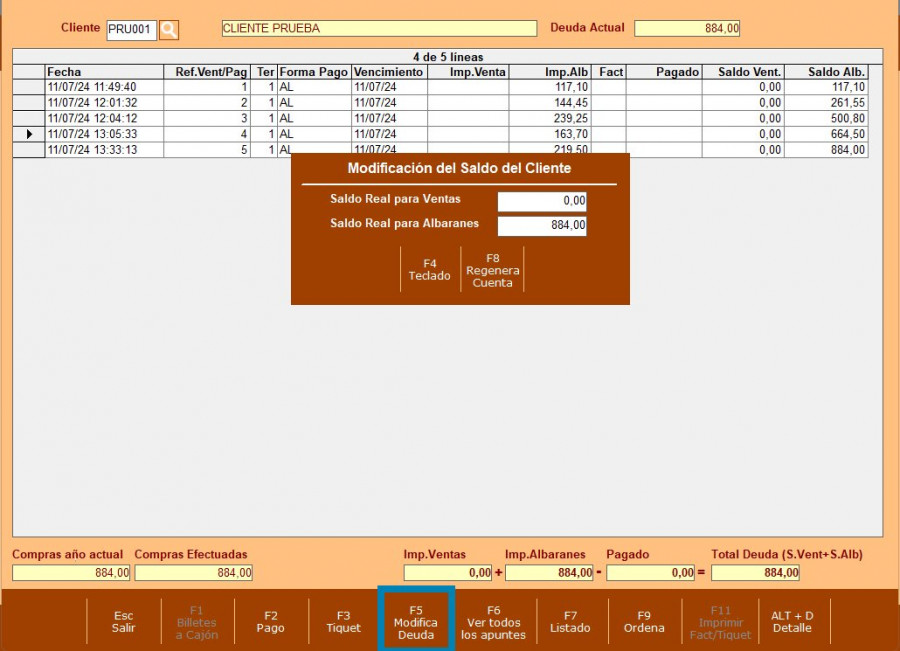
Task: Open F6 Ver todos los apuntes
Action: [493, 622]
